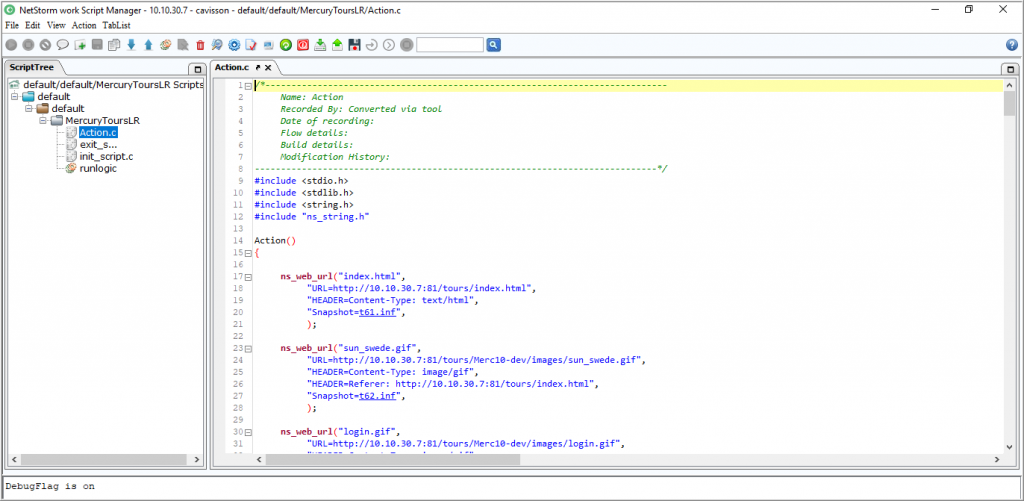The width and height of the screenshot is (1024, 501).
Task: Click the speech bubble comment icon
Action: [x=63, y=45]
